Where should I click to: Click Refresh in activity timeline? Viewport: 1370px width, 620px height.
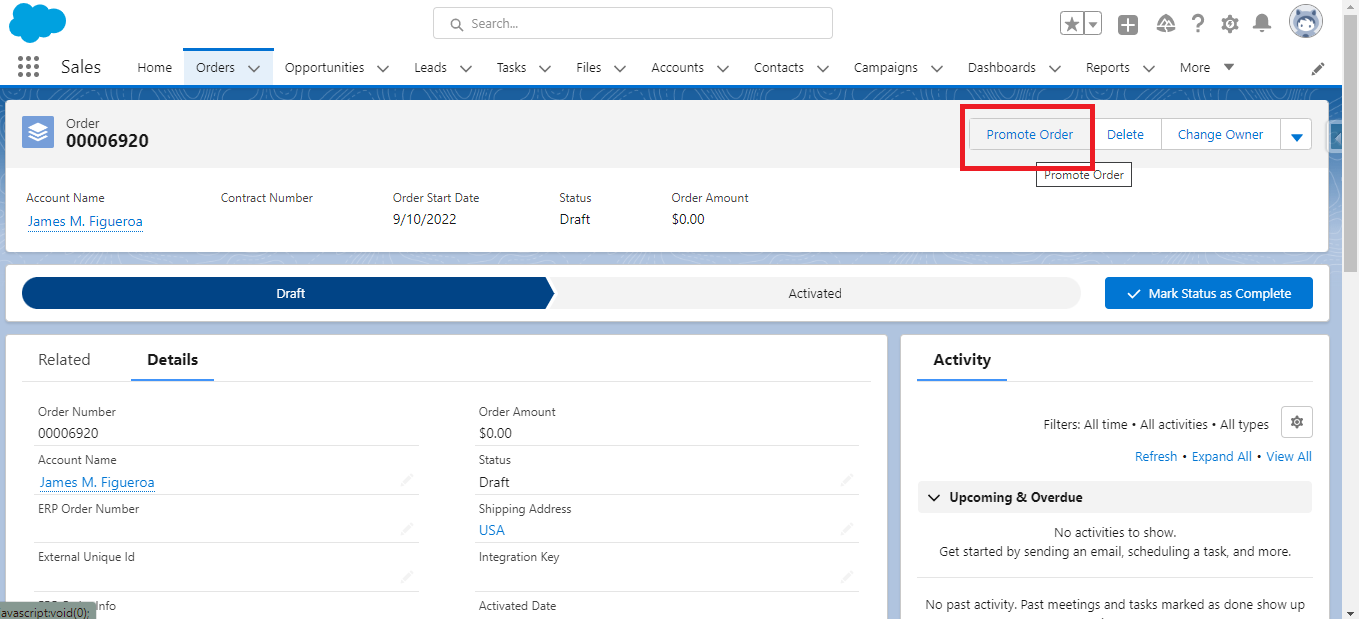coord(1156,456)
